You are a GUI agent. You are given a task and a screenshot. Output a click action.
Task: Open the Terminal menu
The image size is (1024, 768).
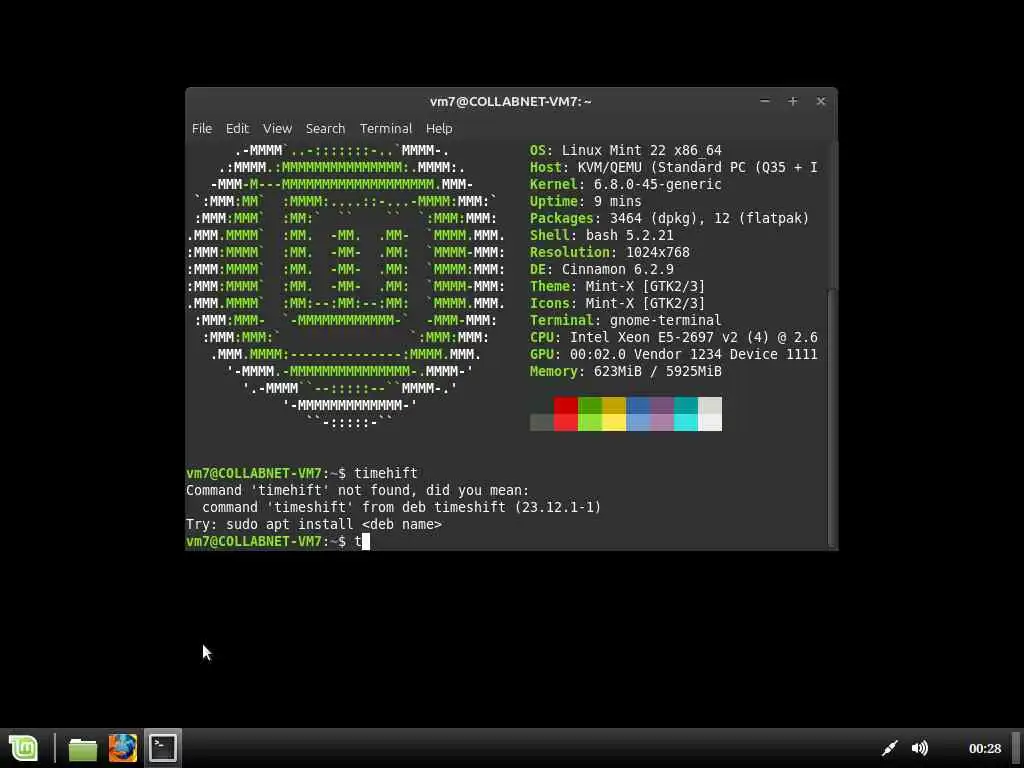point(386,129)
